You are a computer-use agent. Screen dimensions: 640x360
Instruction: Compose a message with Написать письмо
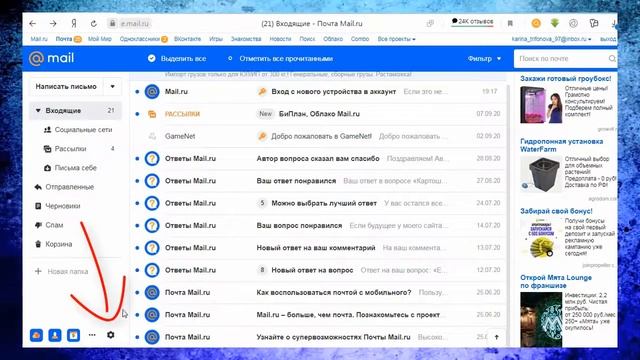[66, 86]
